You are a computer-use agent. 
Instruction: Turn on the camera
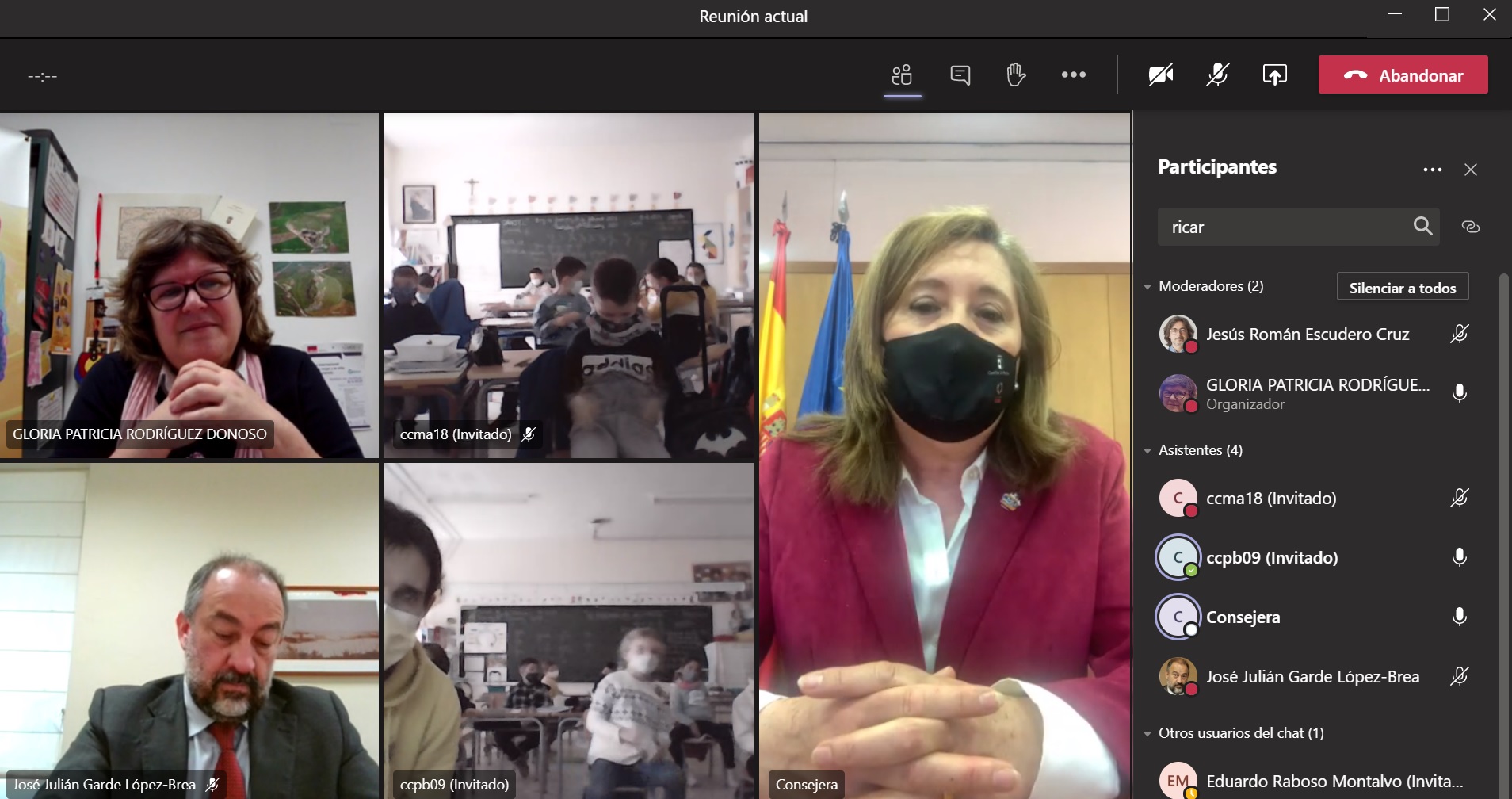coord(1161,75)
